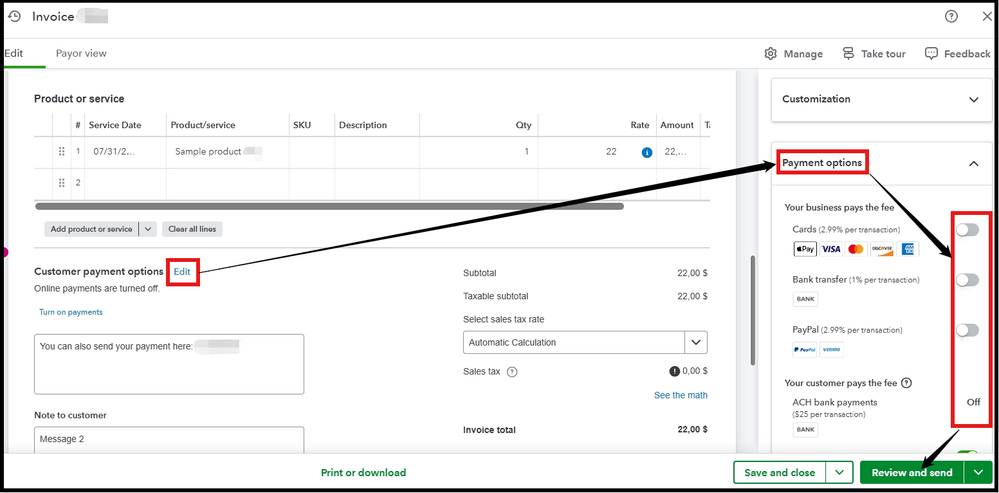
Task: Enable the Bank transfer toggle
Action: coord(967,280)
